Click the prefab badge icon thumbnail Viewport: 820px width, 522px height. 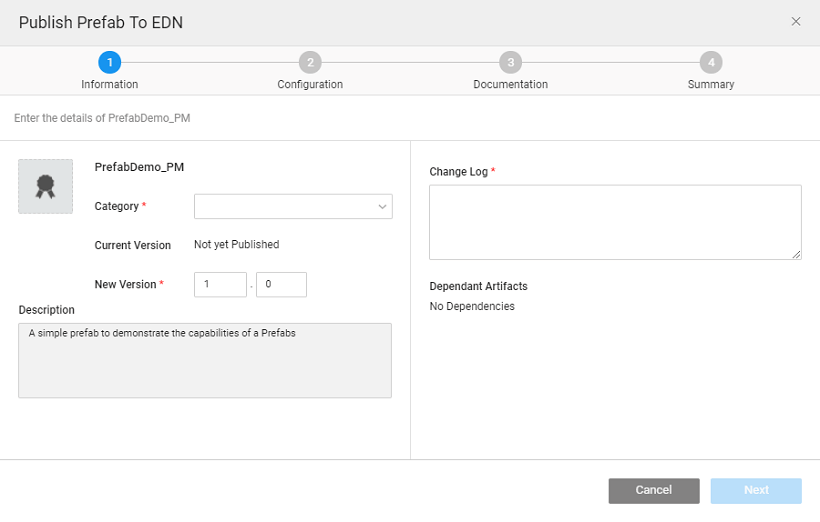[45, 186]
